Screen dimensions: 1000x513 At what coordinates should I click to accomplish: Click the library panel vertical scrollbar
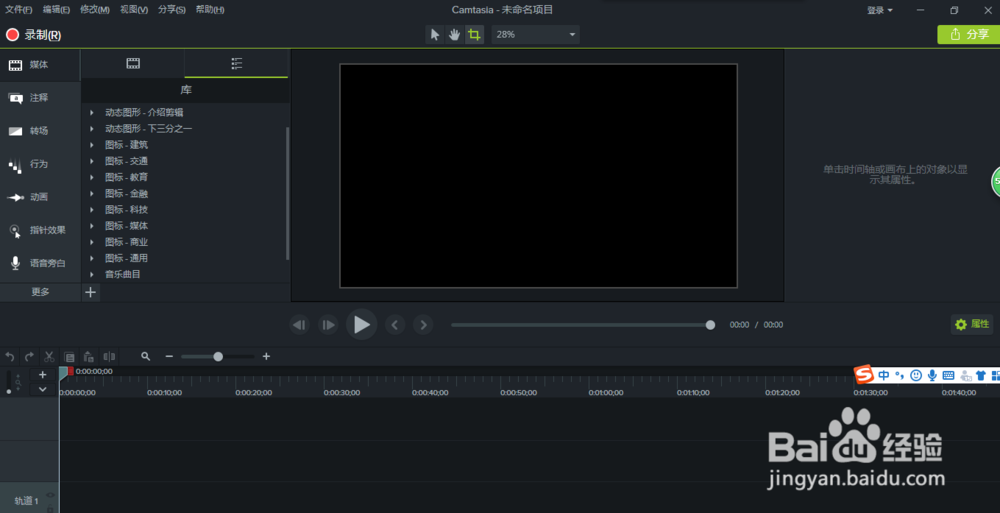point(288,193)
